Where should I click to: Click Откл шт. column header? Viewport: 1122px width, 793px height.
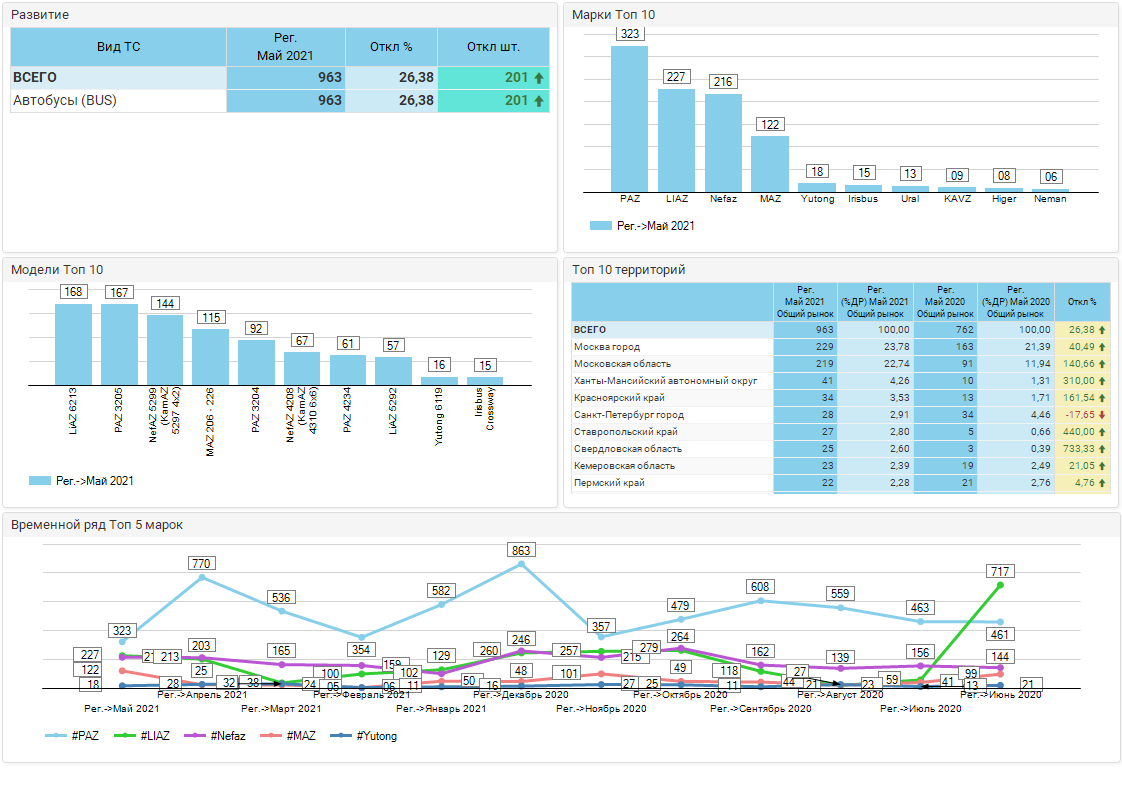493,47
